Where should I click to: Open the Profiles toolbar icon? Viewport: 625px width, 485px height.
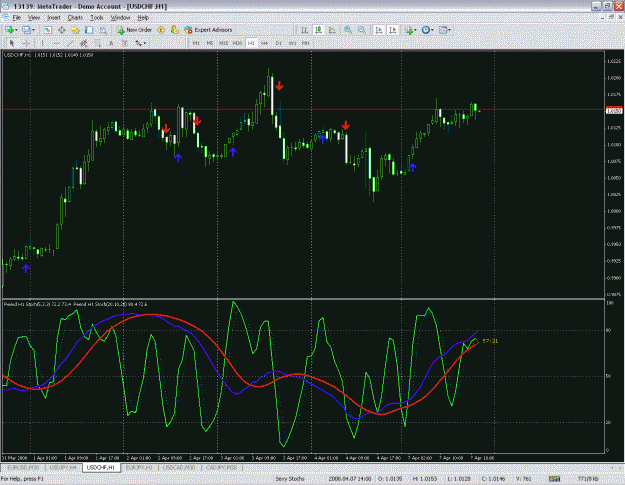pyautogui.click(x=26, y=30)
